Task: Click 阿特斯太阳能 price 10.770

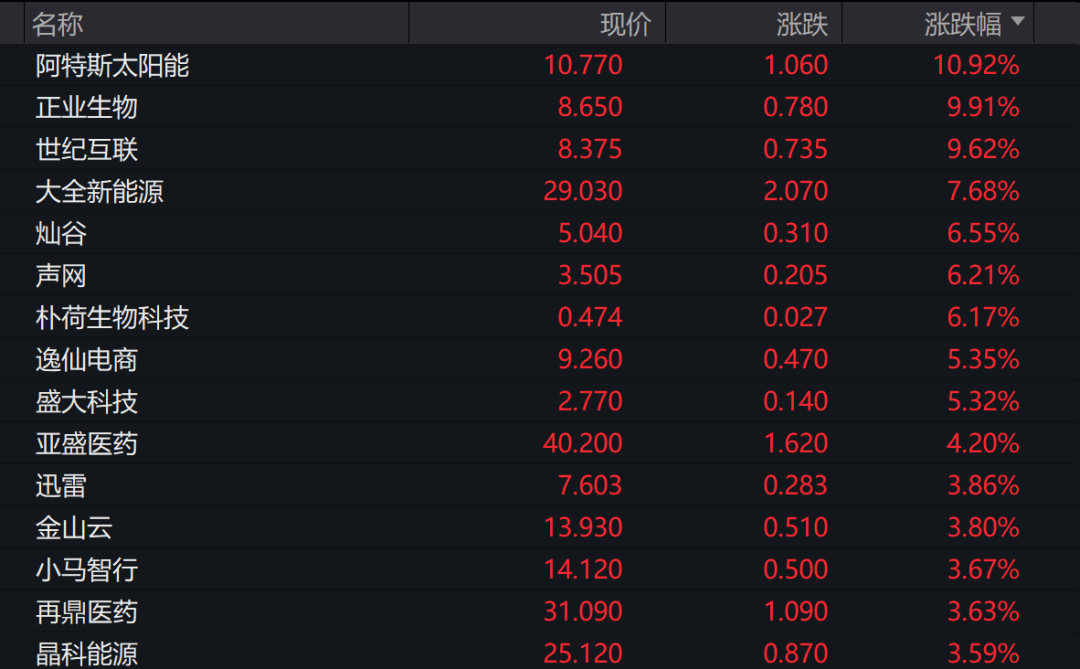Action: click(583, 66)
